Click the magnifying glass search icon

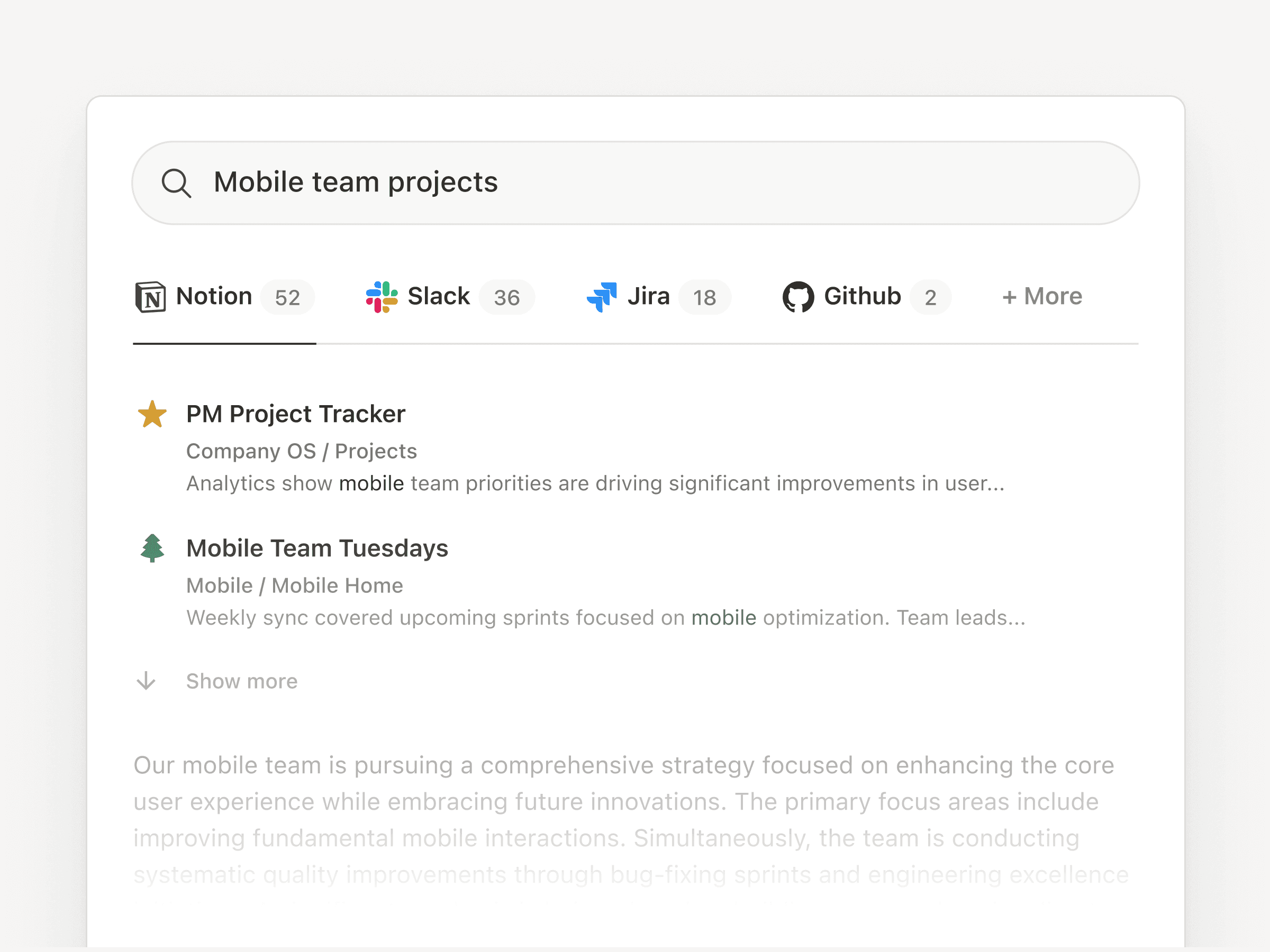click(x=177, y=183)
